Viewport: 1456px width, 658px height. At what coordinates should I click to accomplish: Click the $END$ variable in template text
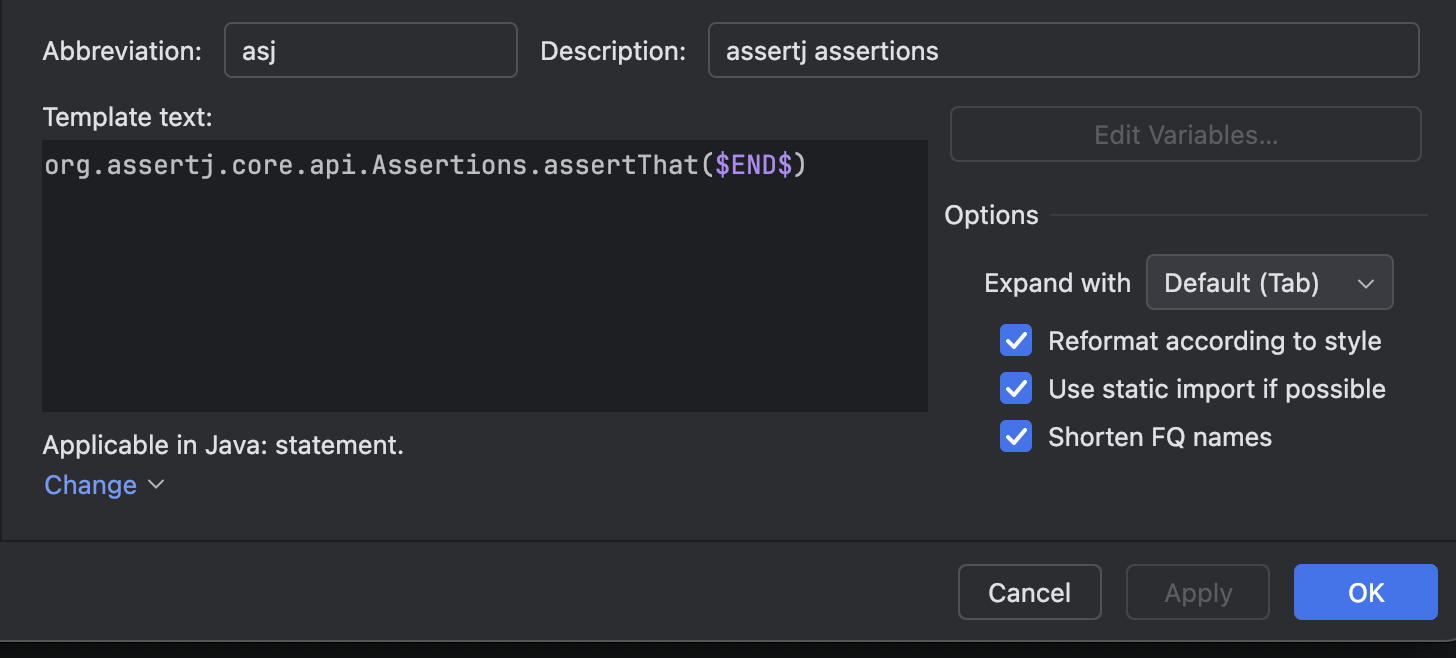click(754, 166)
